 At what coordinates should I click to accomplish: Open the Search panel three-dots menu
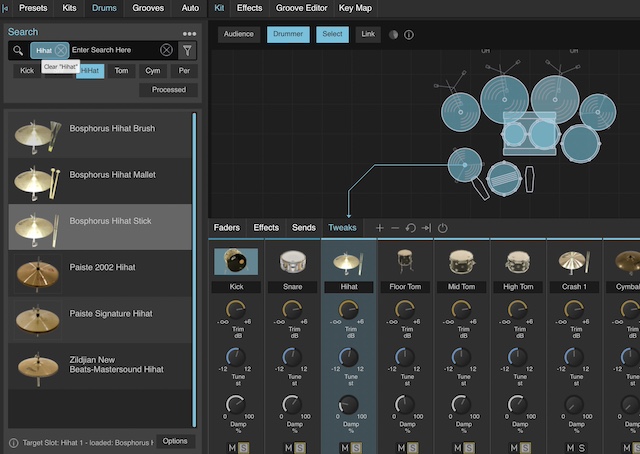[189, 33]
